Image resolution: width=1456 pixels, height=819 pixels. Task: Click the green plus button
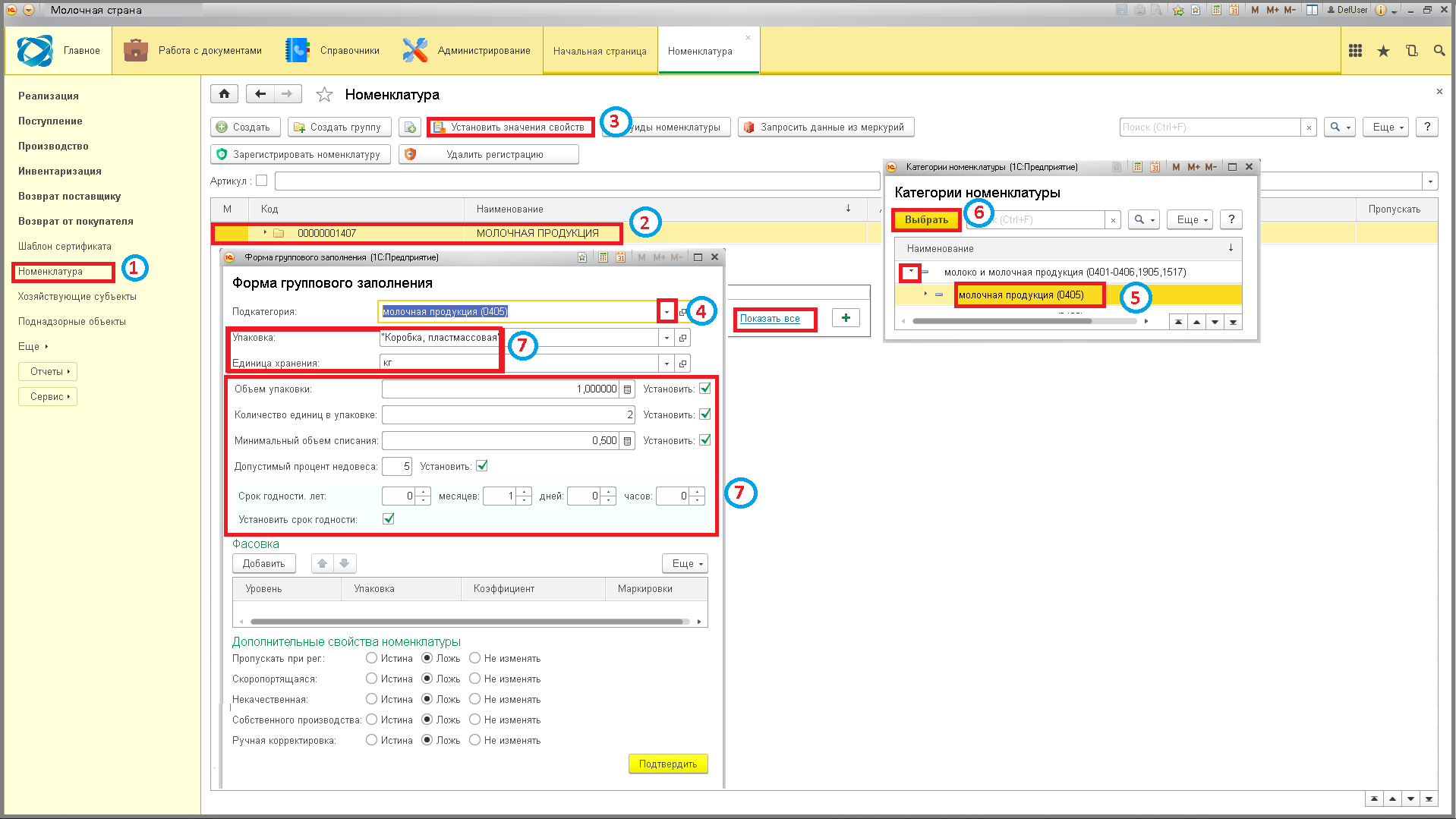point(846,318)
